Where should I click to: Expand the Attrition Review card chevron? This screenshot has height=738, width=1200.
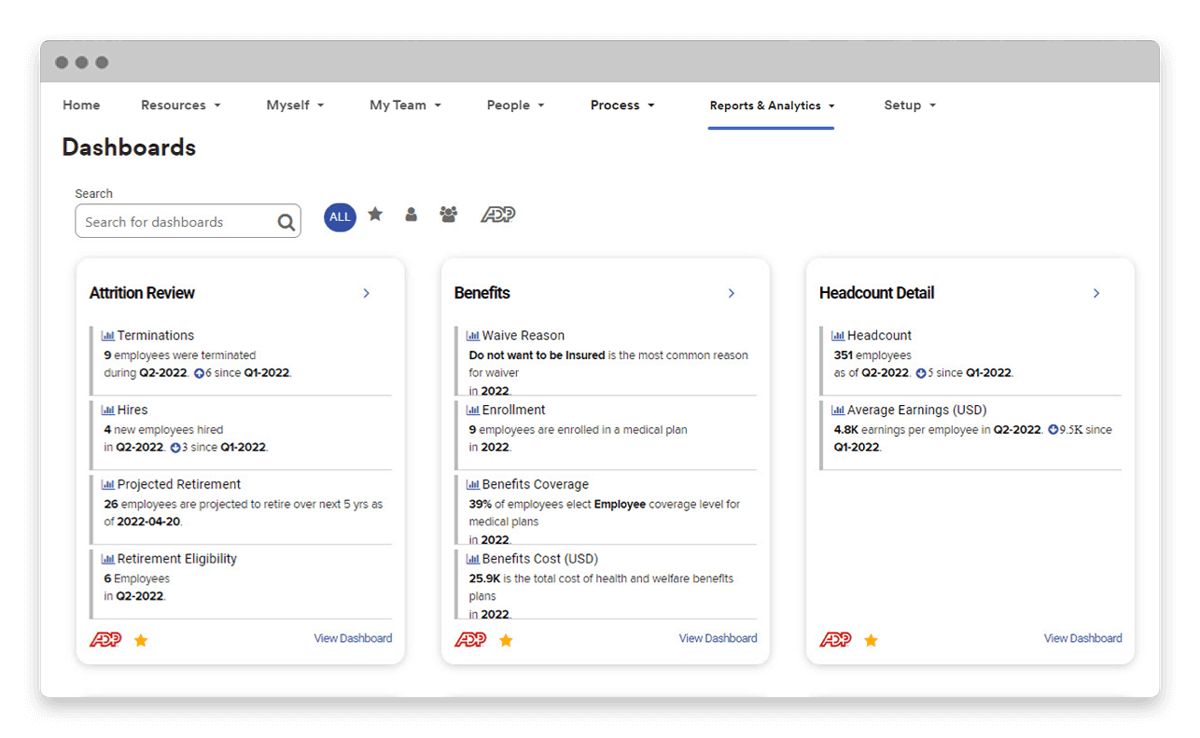pos(366,293)
